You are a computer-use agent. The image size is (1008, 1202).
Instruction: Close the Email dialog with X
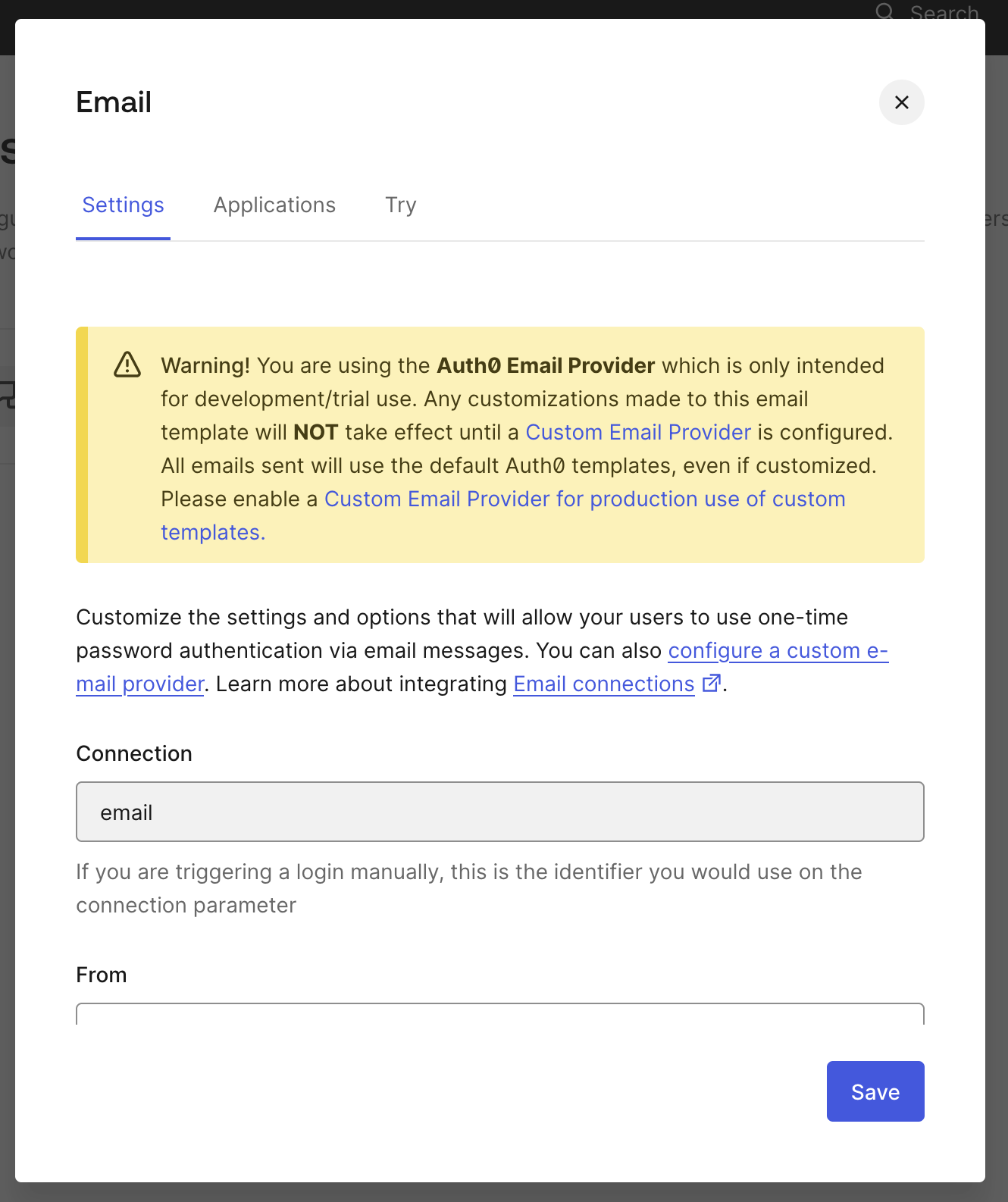pyautogui.click(x=901, y=102)
